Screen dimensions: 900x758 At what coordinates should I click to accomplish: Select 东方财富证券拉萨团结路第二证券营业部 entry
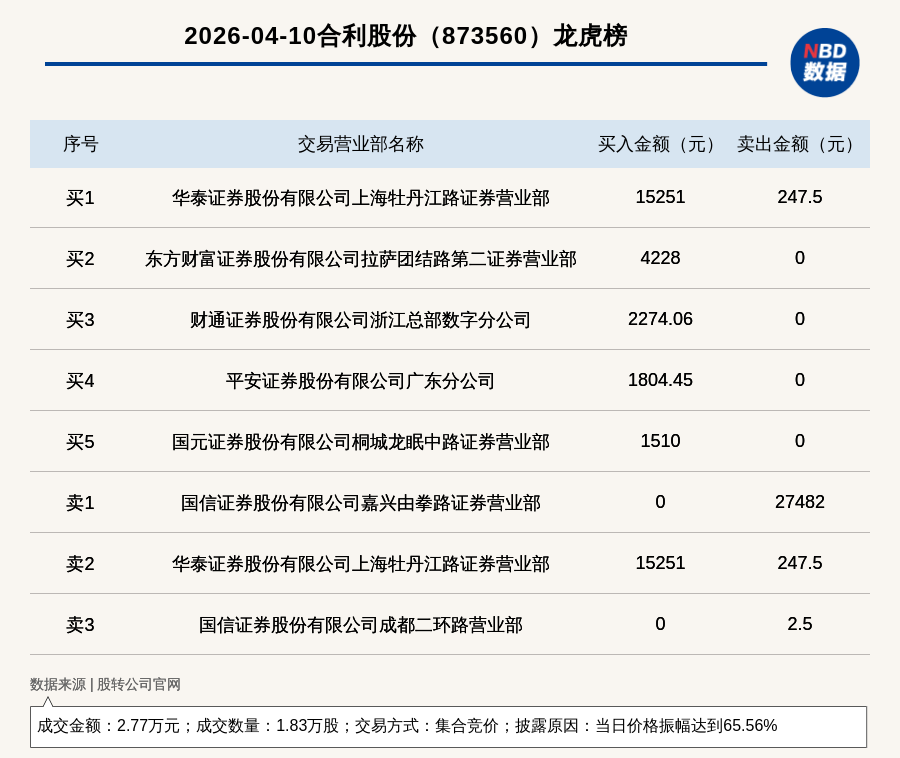pyautogui.click(x=360, y=259)
